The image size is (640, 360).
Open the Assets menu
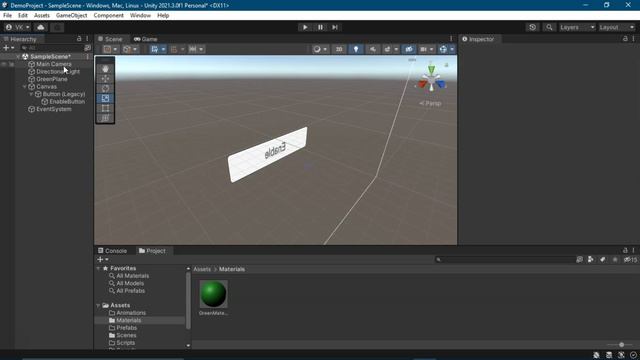(x=42, y=16)
